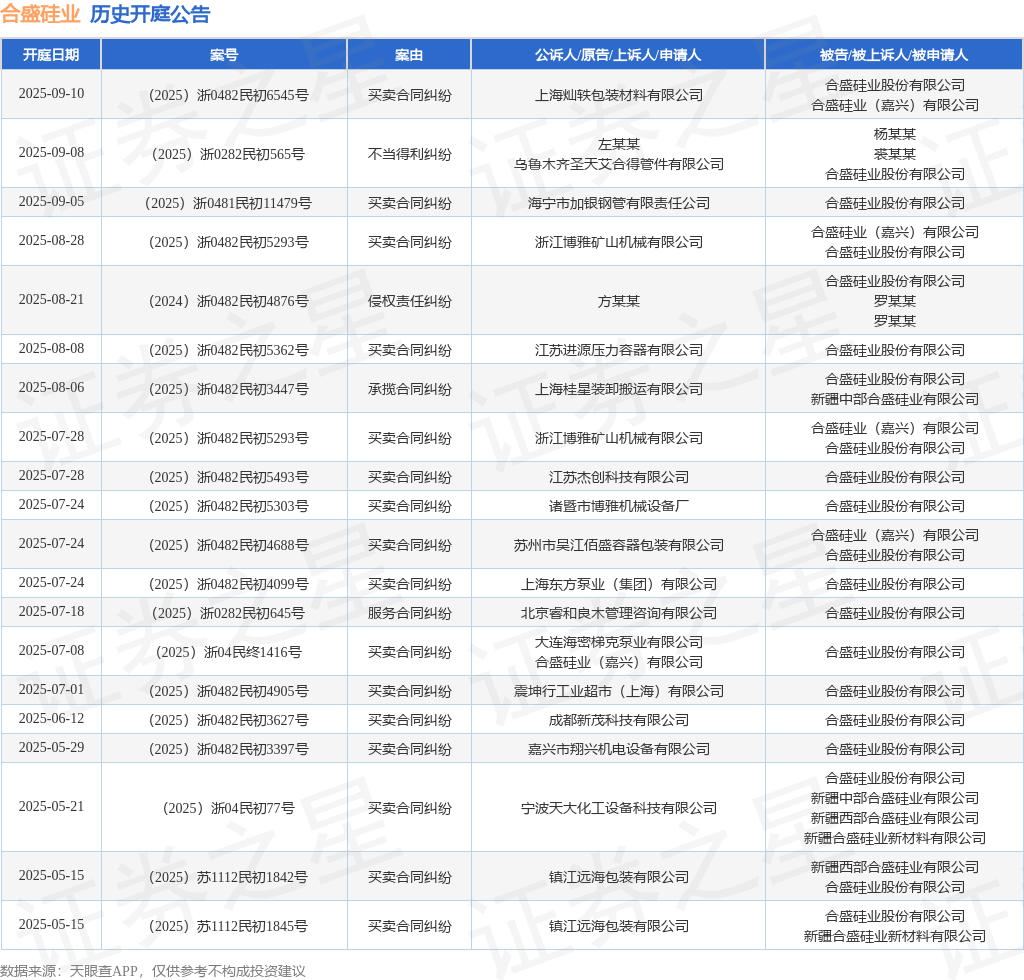The height and width of the screenshot is (980, 1024).
Task: Click date cell 2025-08-06
Action: (x=52, y=387)
